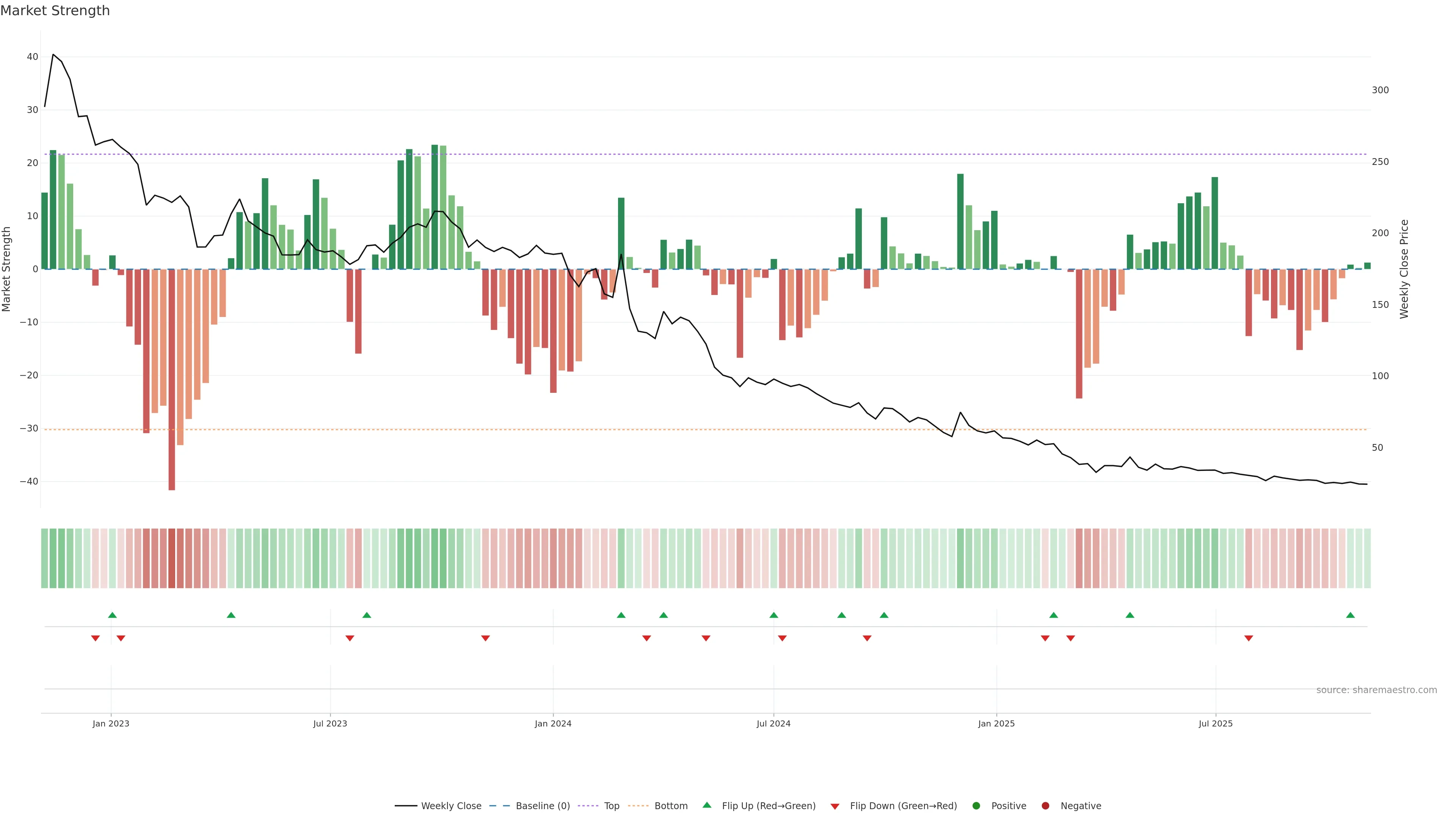Click the Positive green circle legend icon
The height and width of the screenshot is (819, 1456).
[x=976, y=806]
